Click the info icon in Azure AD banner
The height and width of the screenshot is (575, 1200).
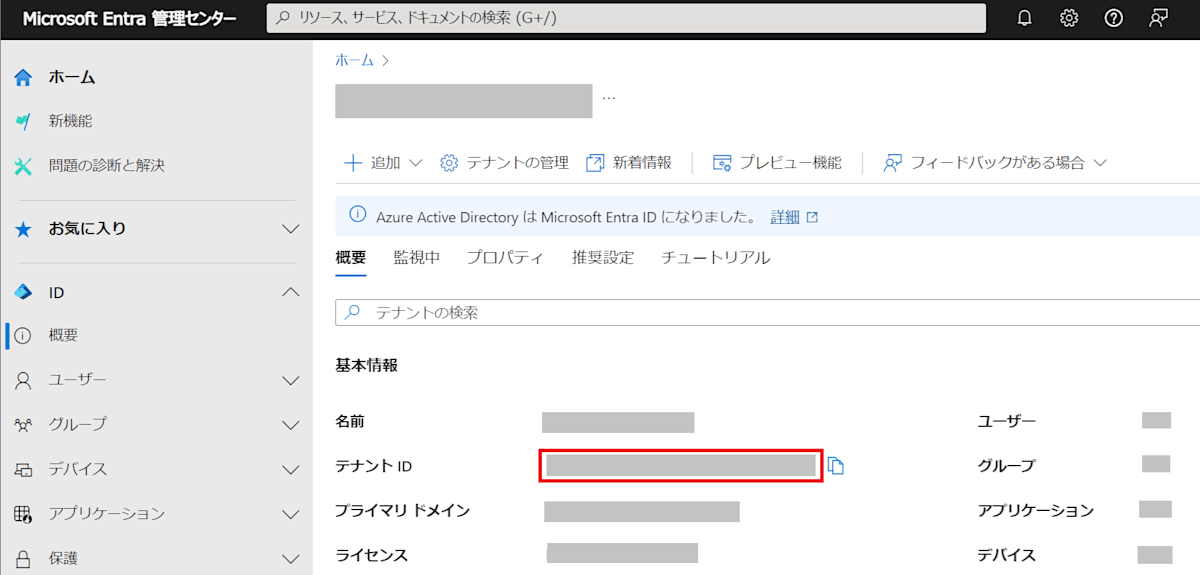coord(357,215)
